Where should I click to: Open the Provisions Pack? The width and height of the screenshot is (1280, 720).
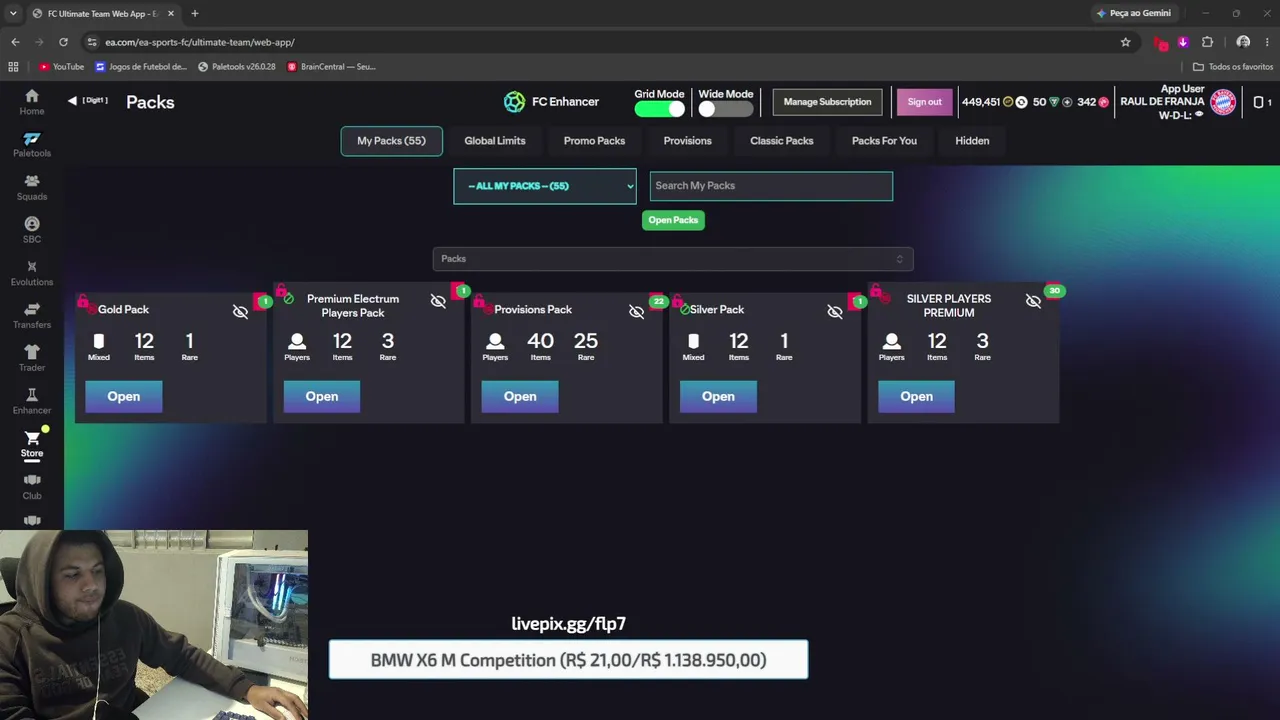[520, 397]
